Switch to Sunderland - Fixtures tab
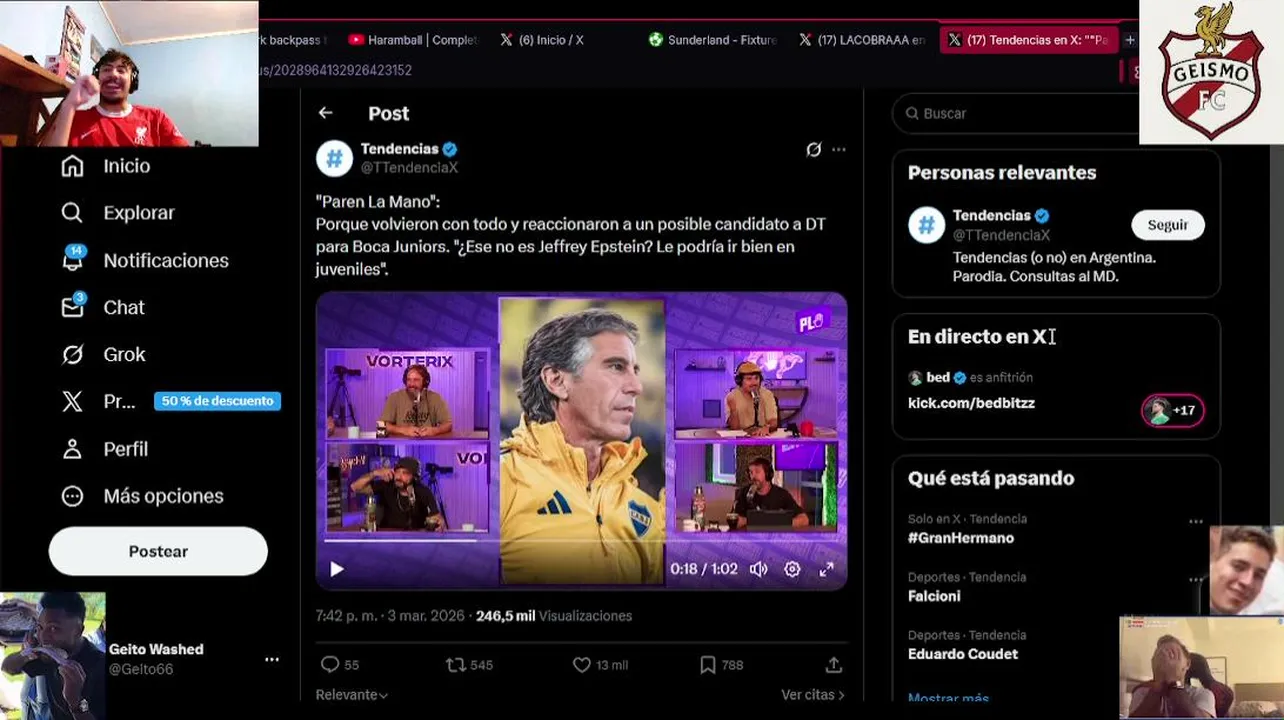1284x720 pixels. pyautogui.click(x=713, y=40)
